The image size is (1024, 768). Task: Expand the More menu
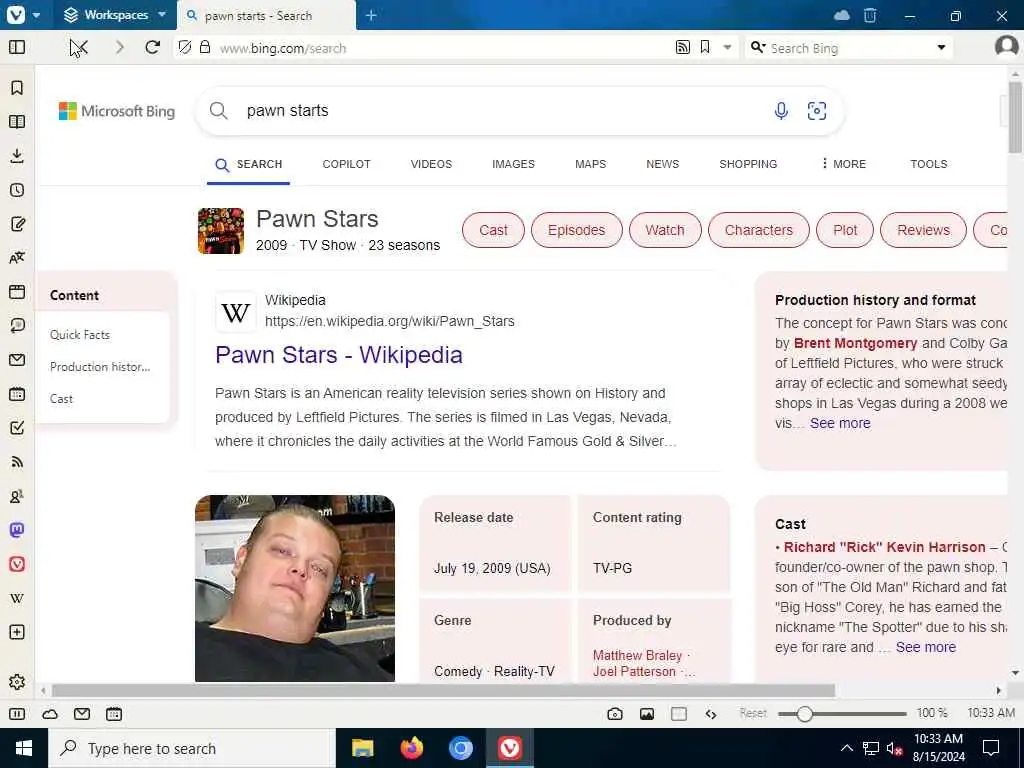[x=844, y=164]
